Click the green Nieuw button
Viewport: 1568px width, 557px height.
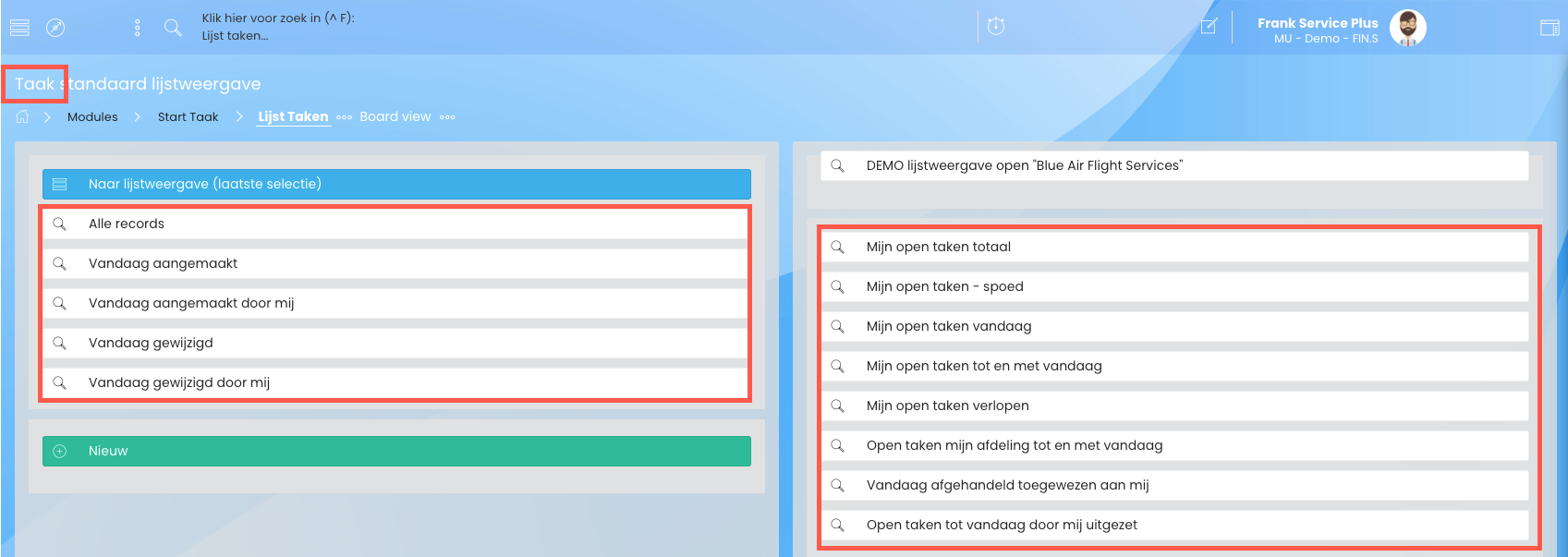click(x=396, y=451)
